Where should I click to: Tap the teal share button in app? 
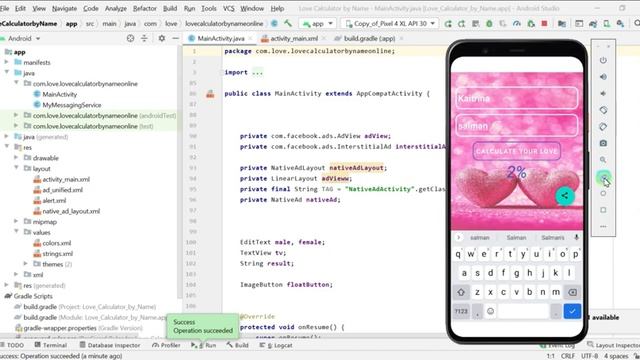[565, 196]
